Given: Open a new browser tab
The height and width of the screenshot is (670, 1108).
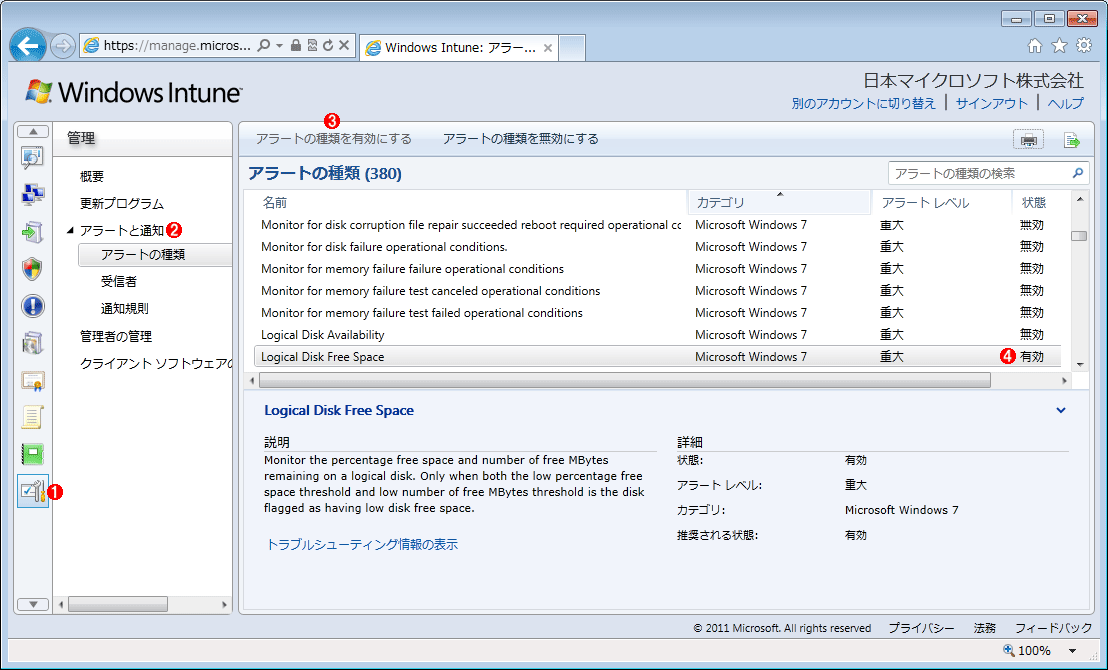Looking at the screenshot, I should coord(572,48).
